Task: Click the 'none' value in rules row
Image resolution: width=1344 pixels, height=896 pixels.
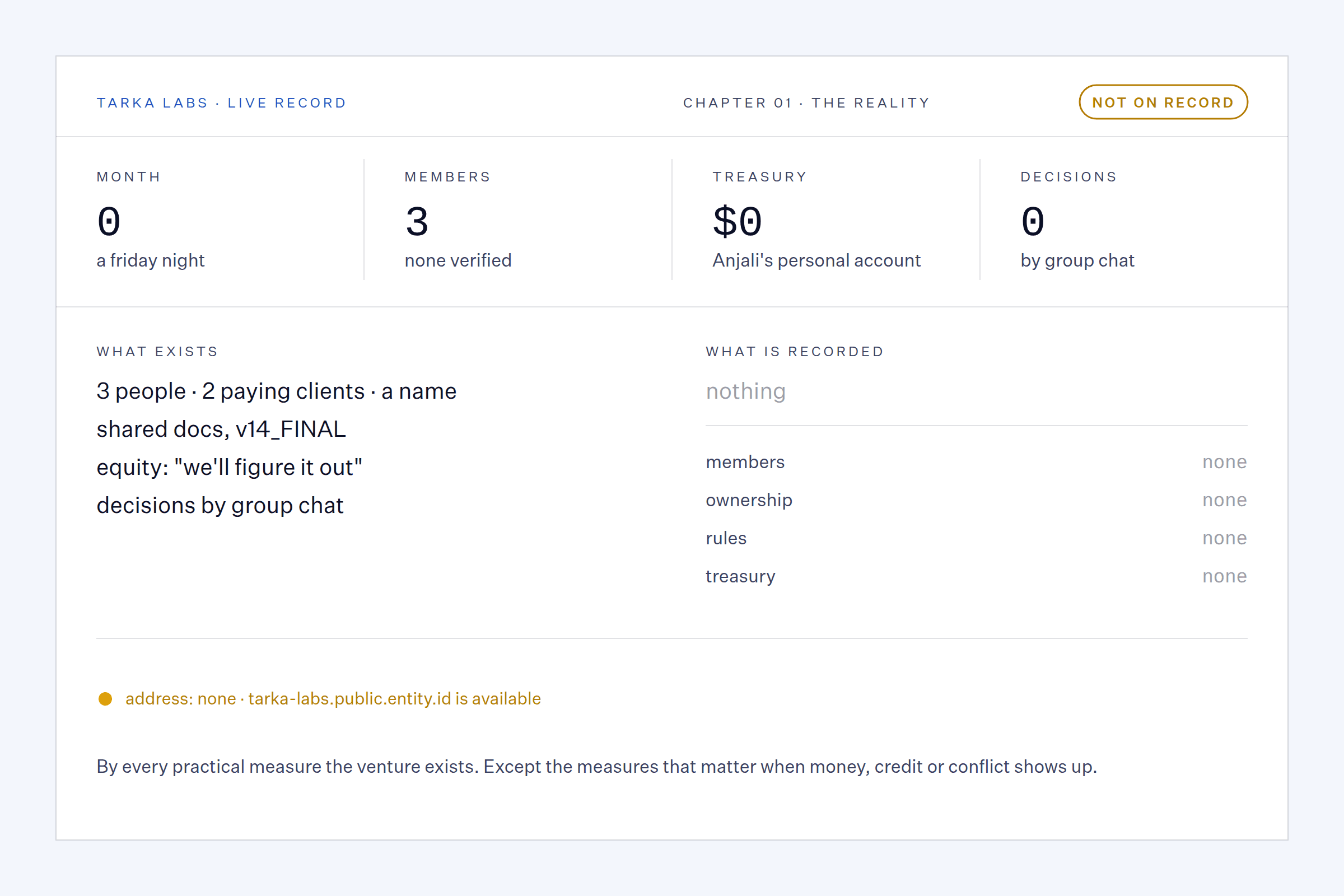Action: pos(1225,538)
